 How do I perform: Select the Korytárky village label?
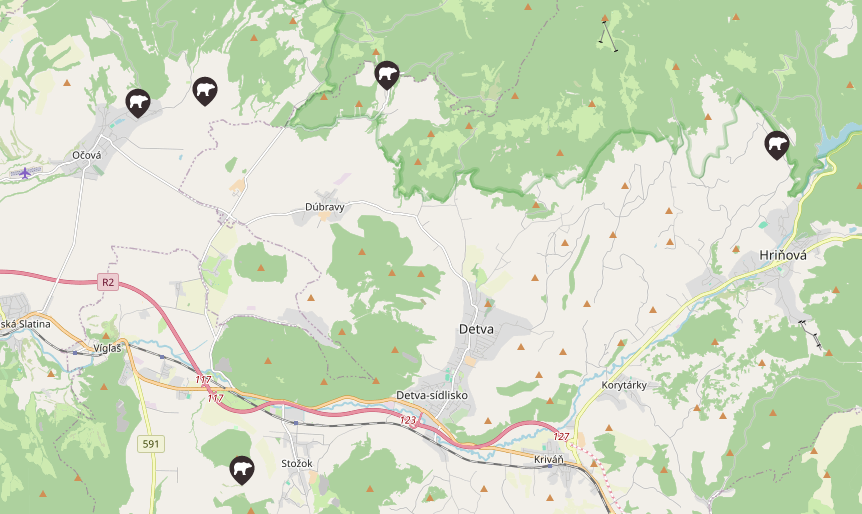tap(624, 385)
